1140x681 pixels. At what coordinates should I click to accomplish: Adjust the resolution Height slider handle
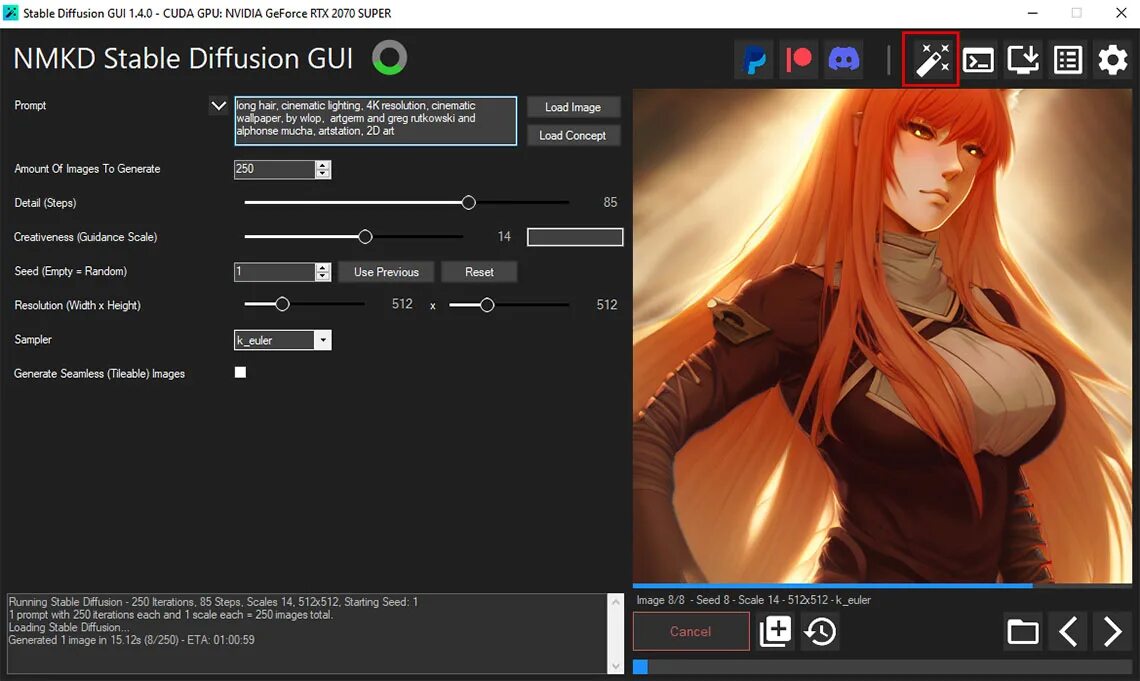click(x=487, y=305)
